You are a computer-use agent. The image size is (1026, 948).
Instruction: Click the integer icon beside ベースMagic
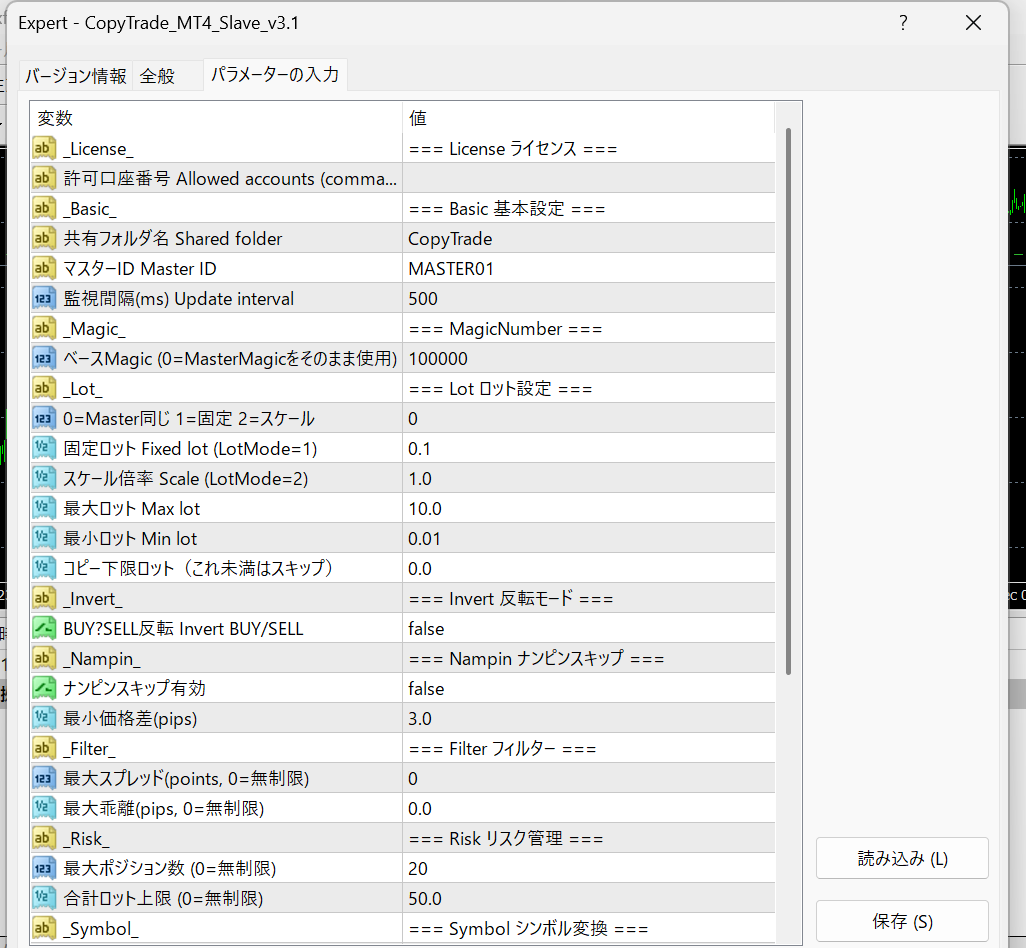click(44, 359)
